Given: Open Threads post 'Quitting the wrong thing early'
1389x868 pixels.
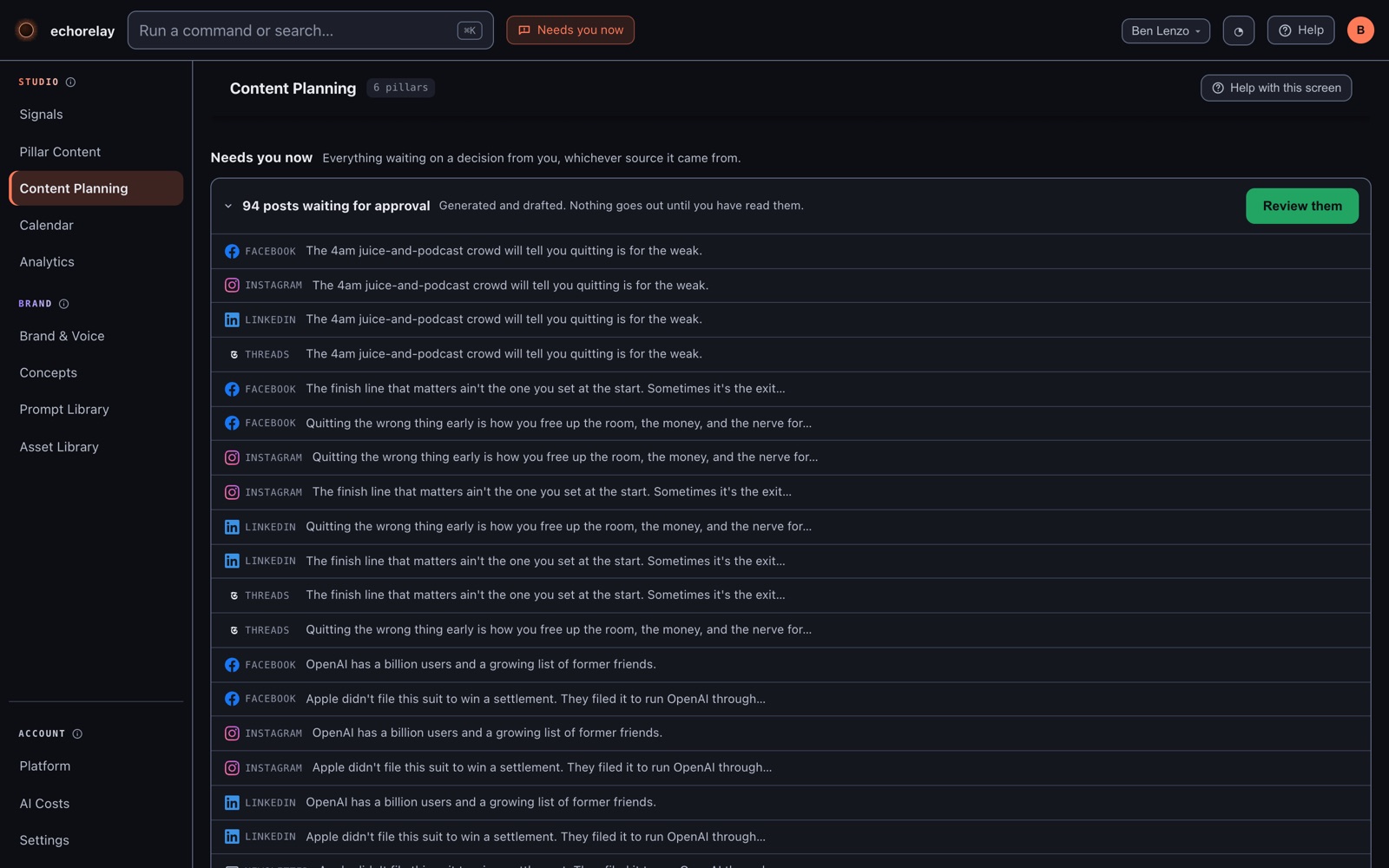Looking at the screenshot, I should [x=791, y=630].
